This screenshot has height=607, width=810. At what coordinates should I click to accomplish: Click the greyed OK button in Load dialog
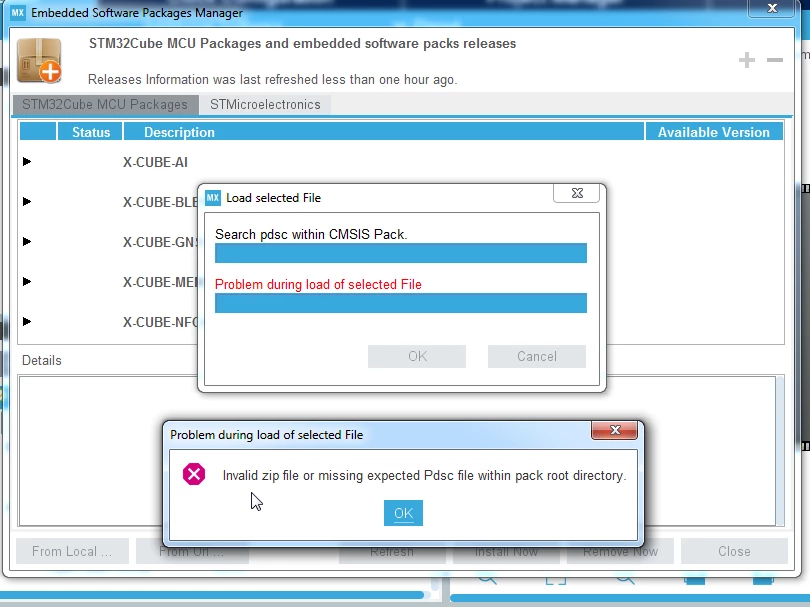(x=417, y=356)
